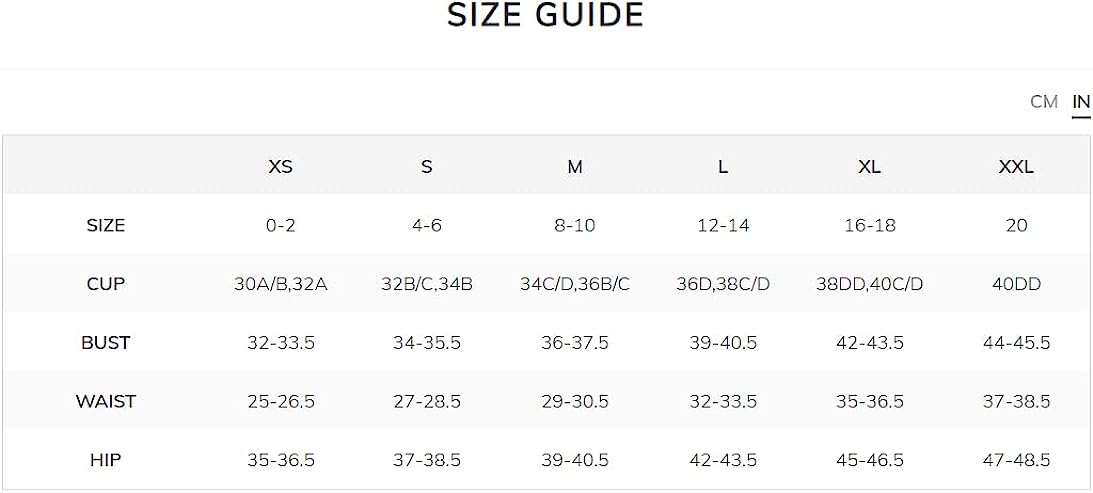Click the 8-10 size cell
The image size is (1093, 493).
[575, 226]
